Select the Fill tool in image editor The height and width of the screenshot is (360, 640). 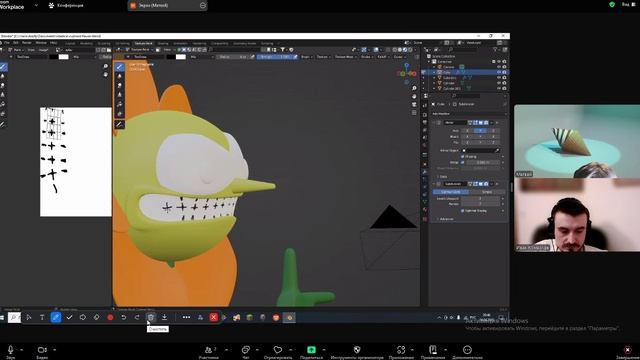(x=3, y=104)
